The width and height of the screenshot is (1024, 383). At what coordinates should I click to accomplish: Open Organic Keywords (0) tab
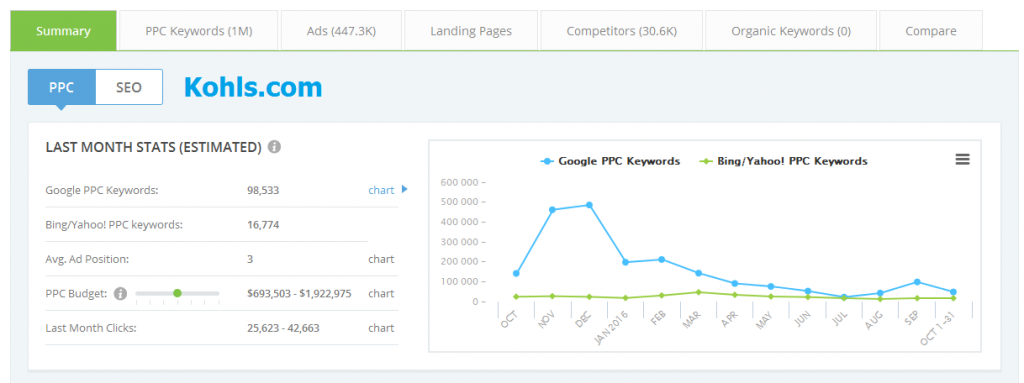[x=791, y=31]
